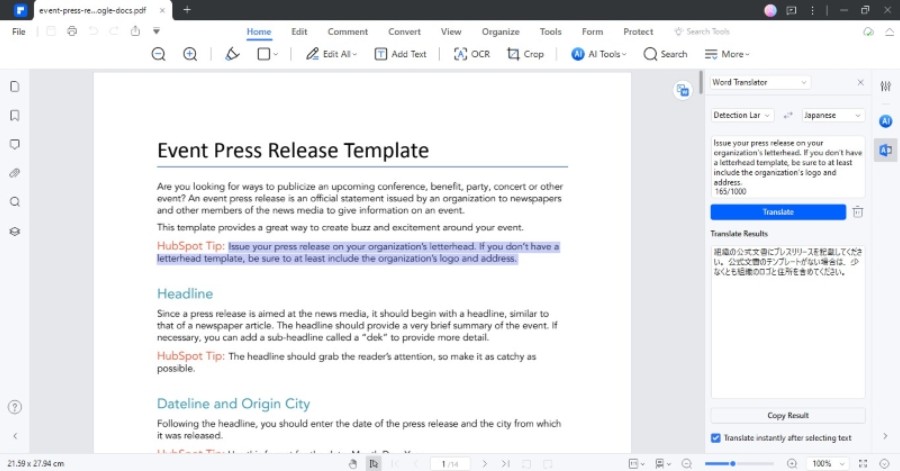The width and height of the screenshot is (900, 471).
Task: Click the document vertical scrollbar
Action: [700, 83]
